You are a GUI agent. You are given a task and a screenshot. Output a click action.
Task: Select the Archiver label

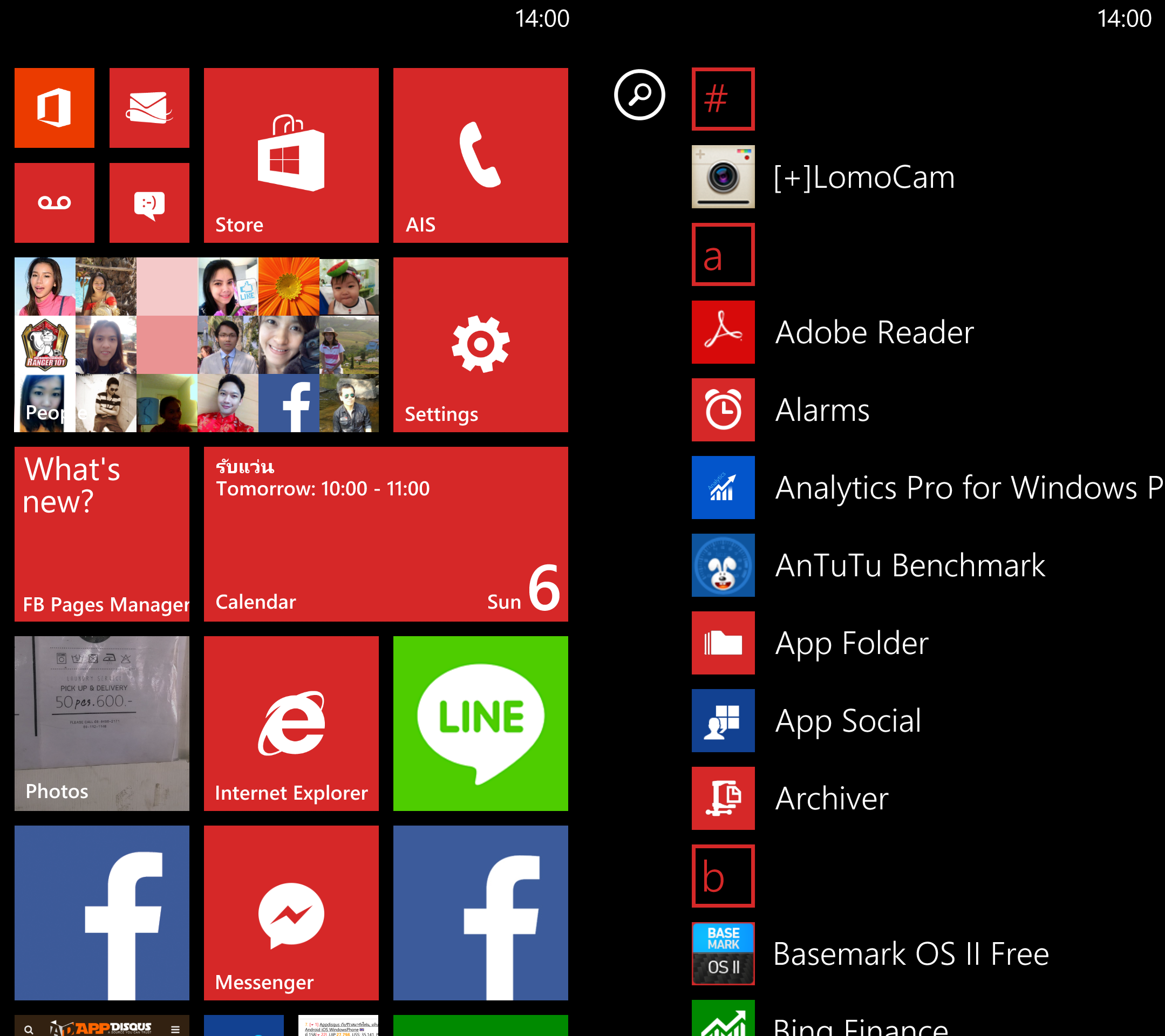[832, 799]
